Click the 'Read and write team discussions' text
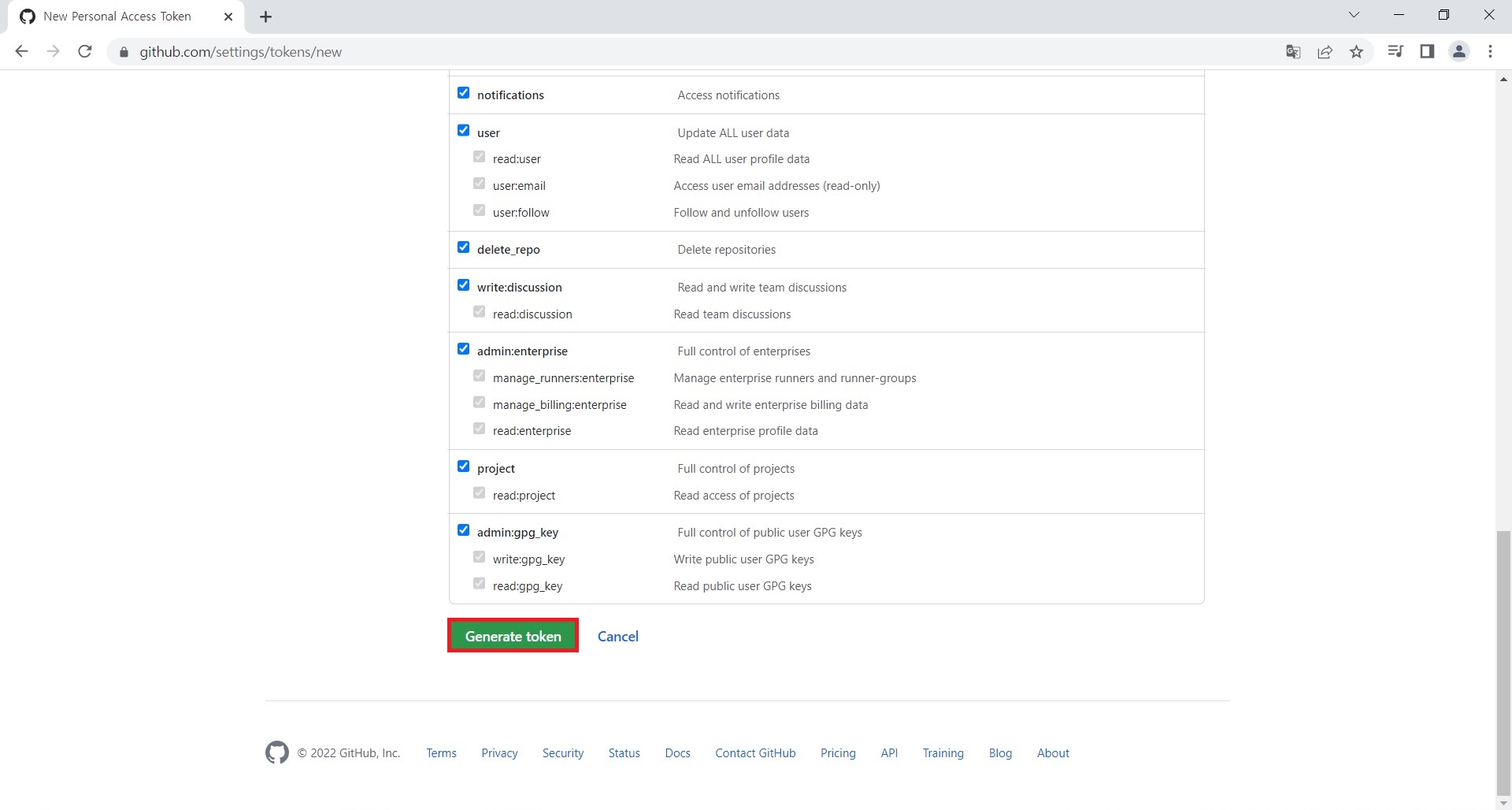Viewport: 1512px width, 810px height. pyautogui.click(x=762, y=288)
